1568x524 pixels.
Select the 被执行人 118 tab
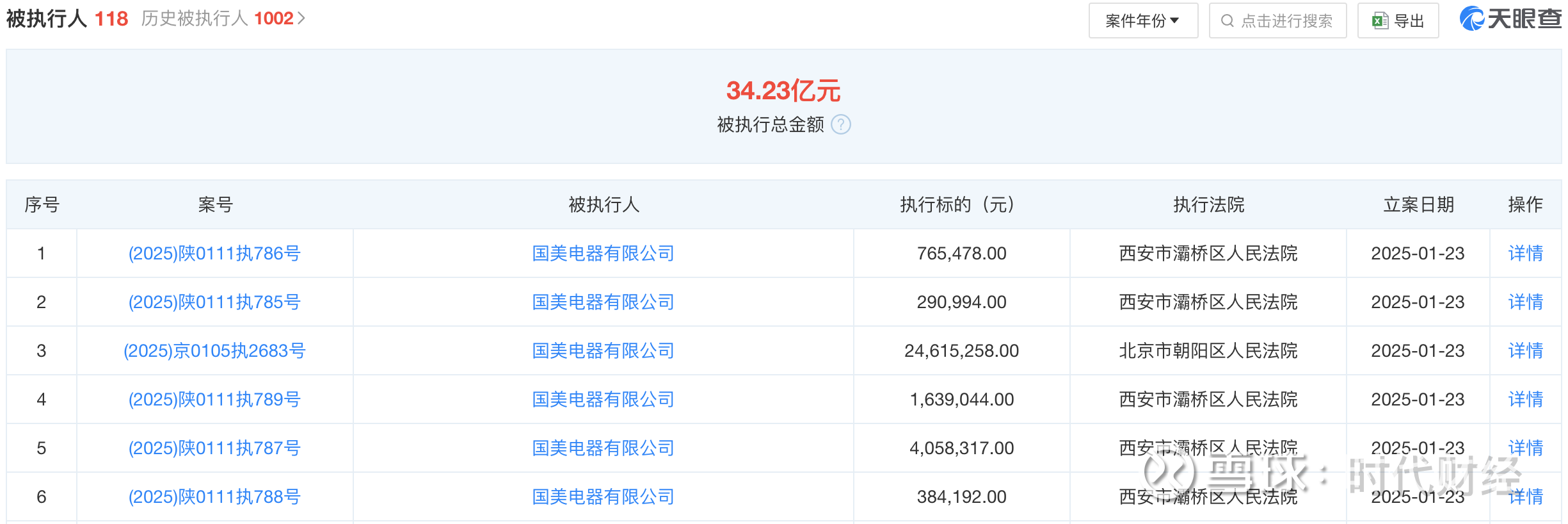tap(67, 19)
